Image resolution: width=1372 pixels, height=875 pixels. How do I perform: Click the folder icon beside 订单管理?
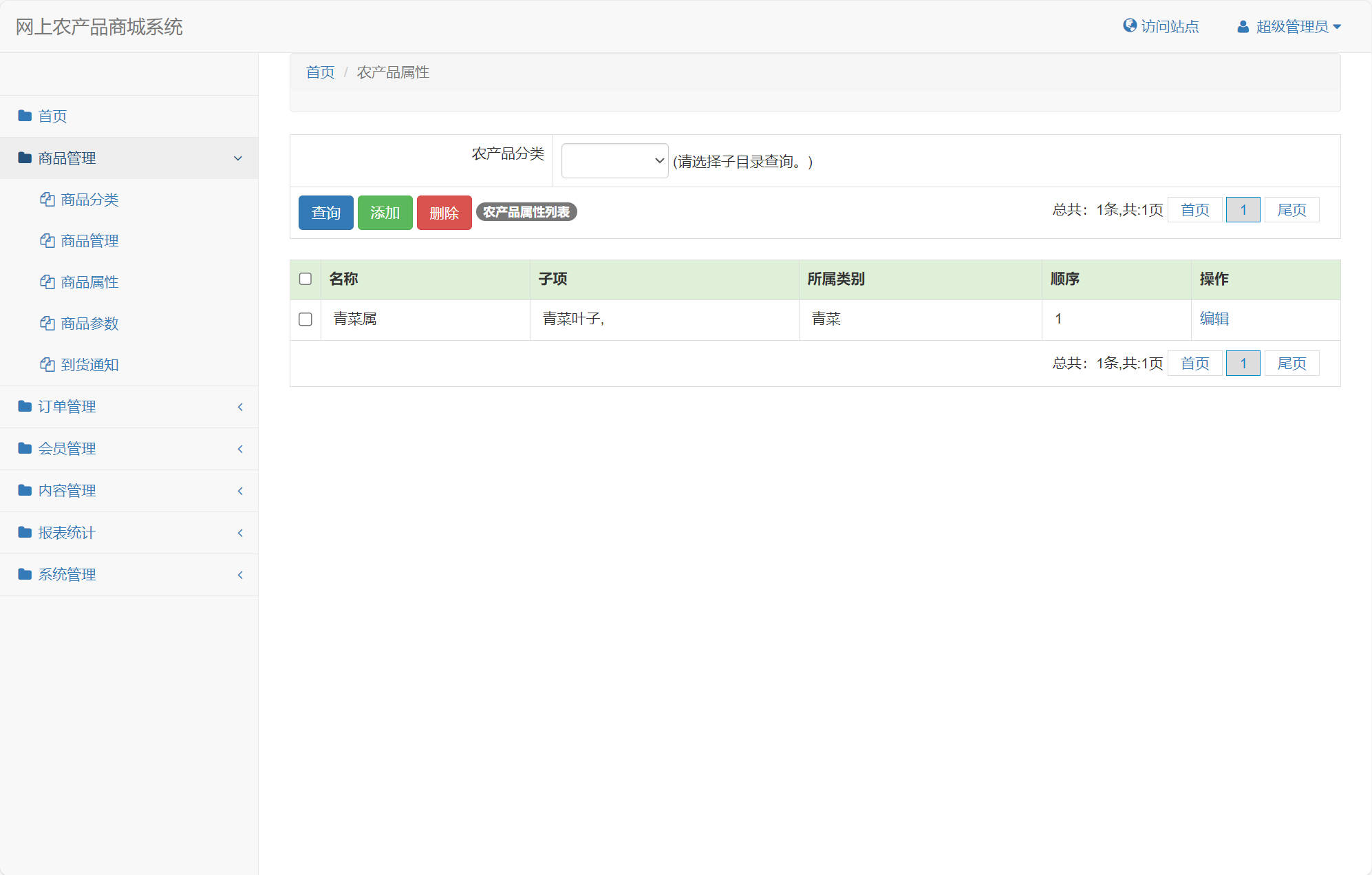point(24,406)
